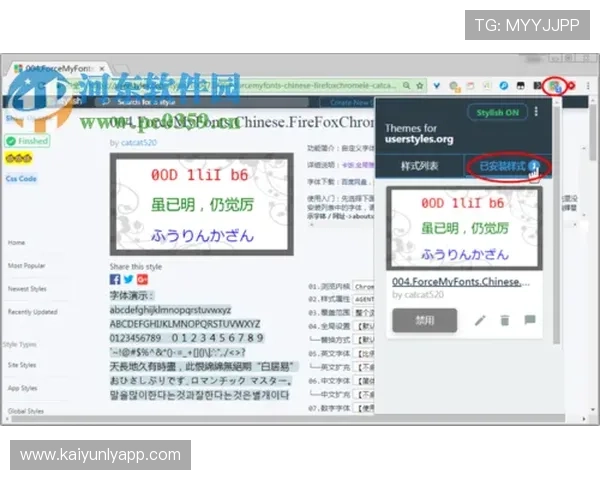Open feedback comment icon for installed style
Viewport: 600px width, 480px height.
click(x=530, y=319)
